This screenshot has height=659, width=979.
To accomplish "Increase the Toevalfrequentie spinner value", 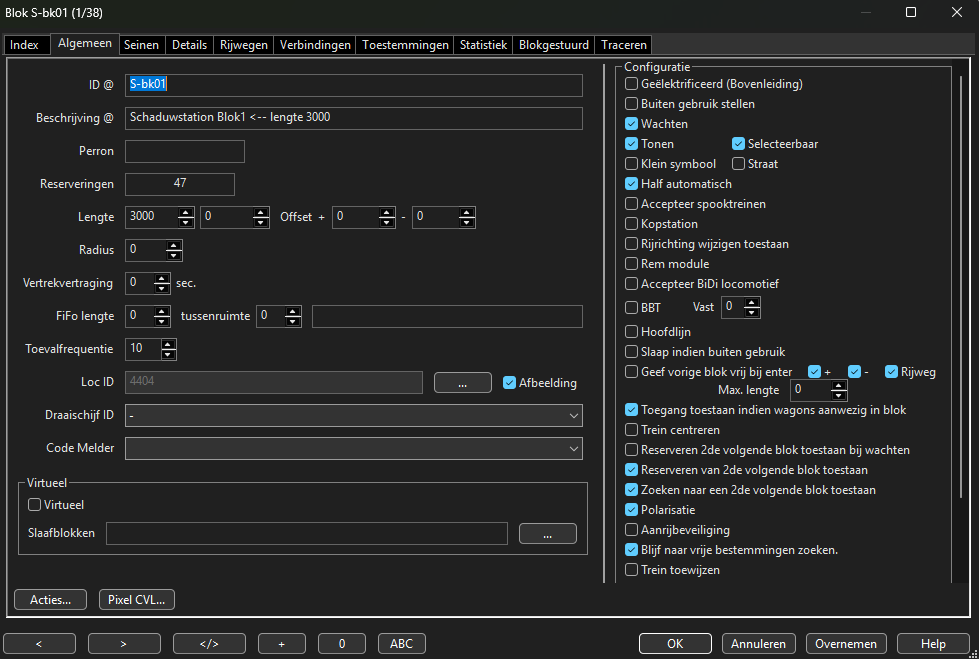I will pyautogui.click(x=168, y=344).
